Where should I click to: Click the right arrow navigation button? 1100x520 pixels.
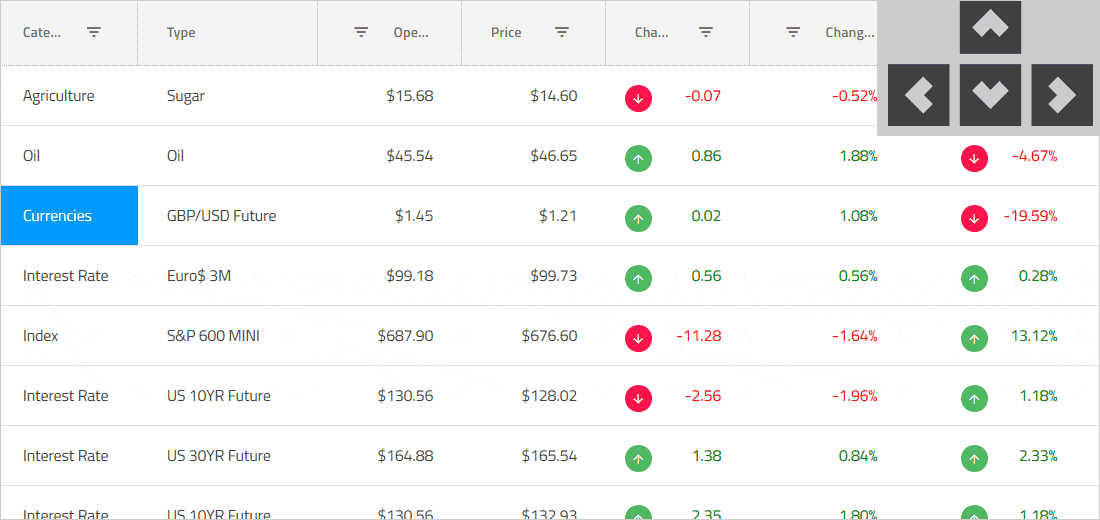[1061, 95]
